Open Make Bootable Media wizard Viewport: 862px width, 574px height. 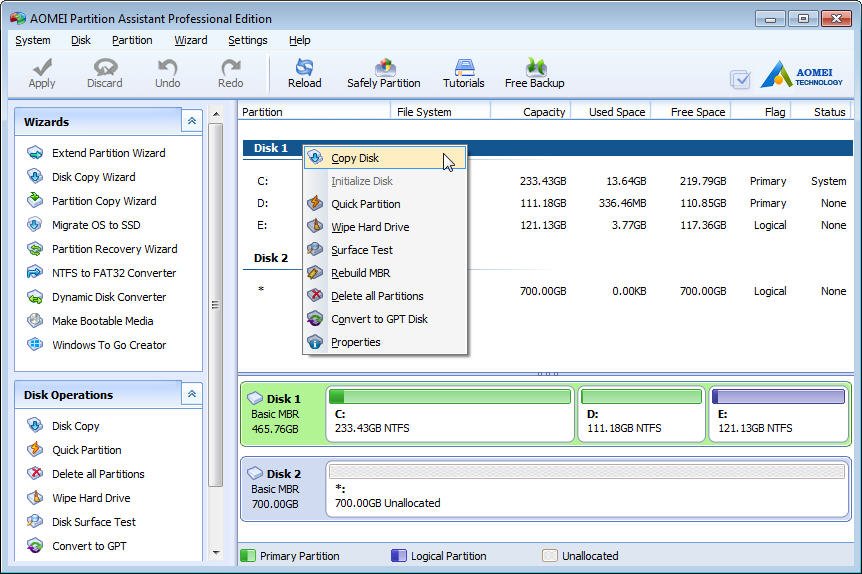(x=102, y=321)
